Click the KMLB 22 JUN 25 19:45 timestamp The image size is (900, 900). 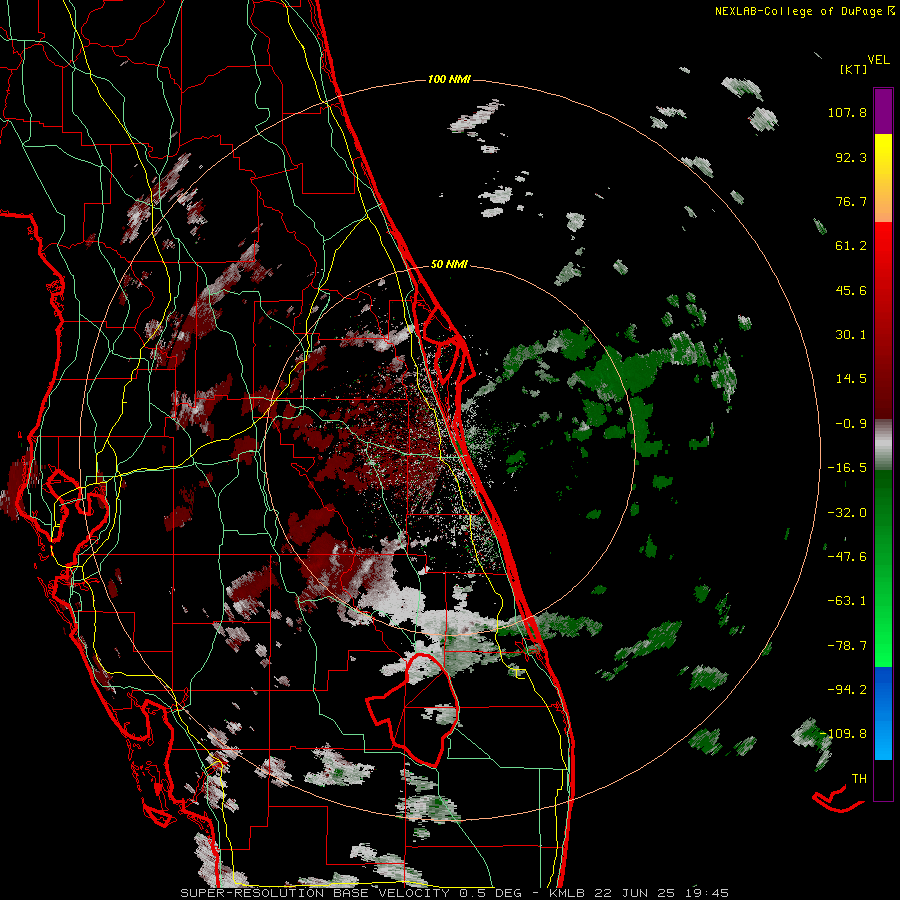point(638,893)
